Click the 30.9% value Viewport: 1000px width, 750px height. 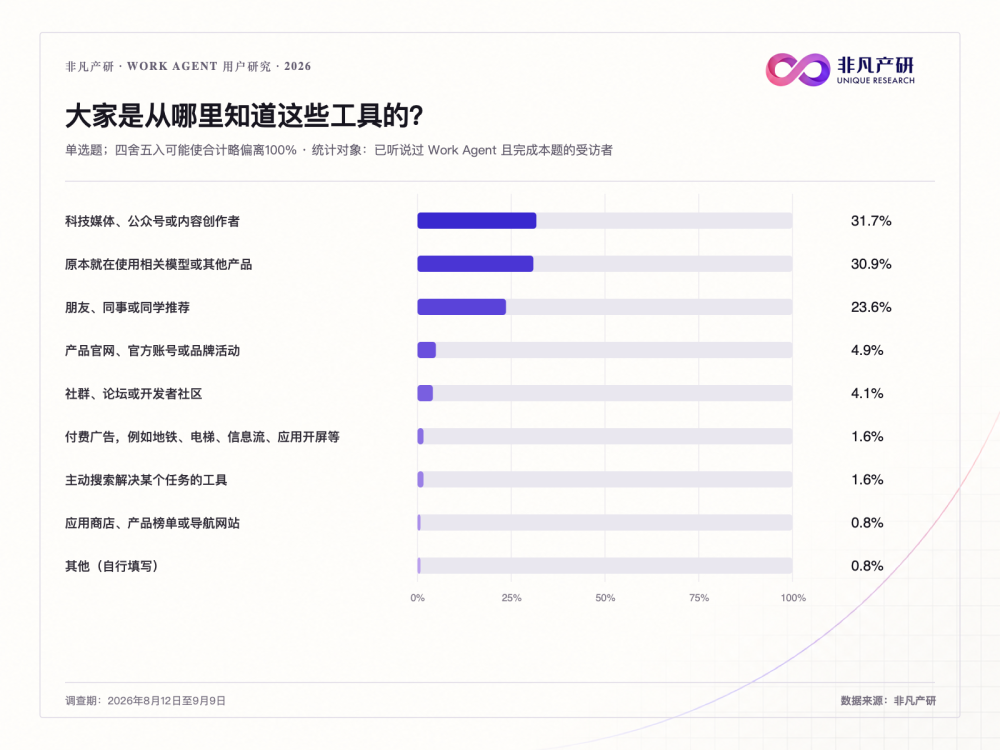pos(871,264)
